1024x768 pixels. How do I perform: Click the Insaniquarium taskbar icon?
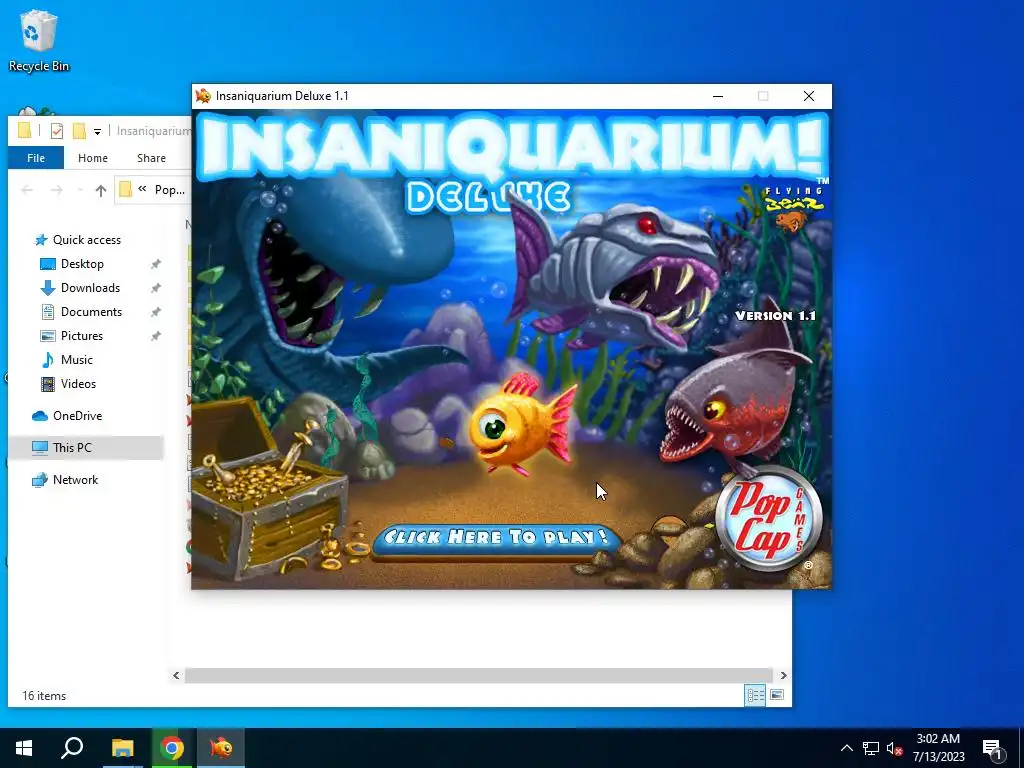coord(221,748)
